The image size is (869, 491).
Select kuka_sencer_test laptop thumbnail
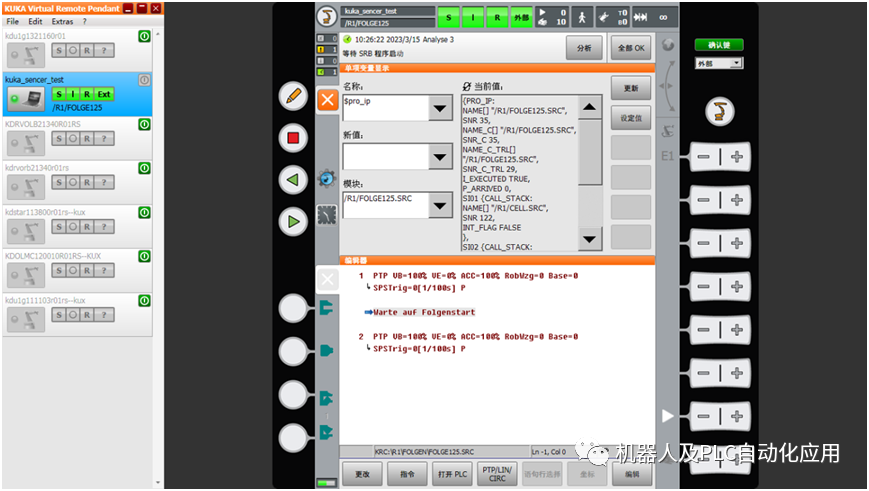tap(26, 99)
